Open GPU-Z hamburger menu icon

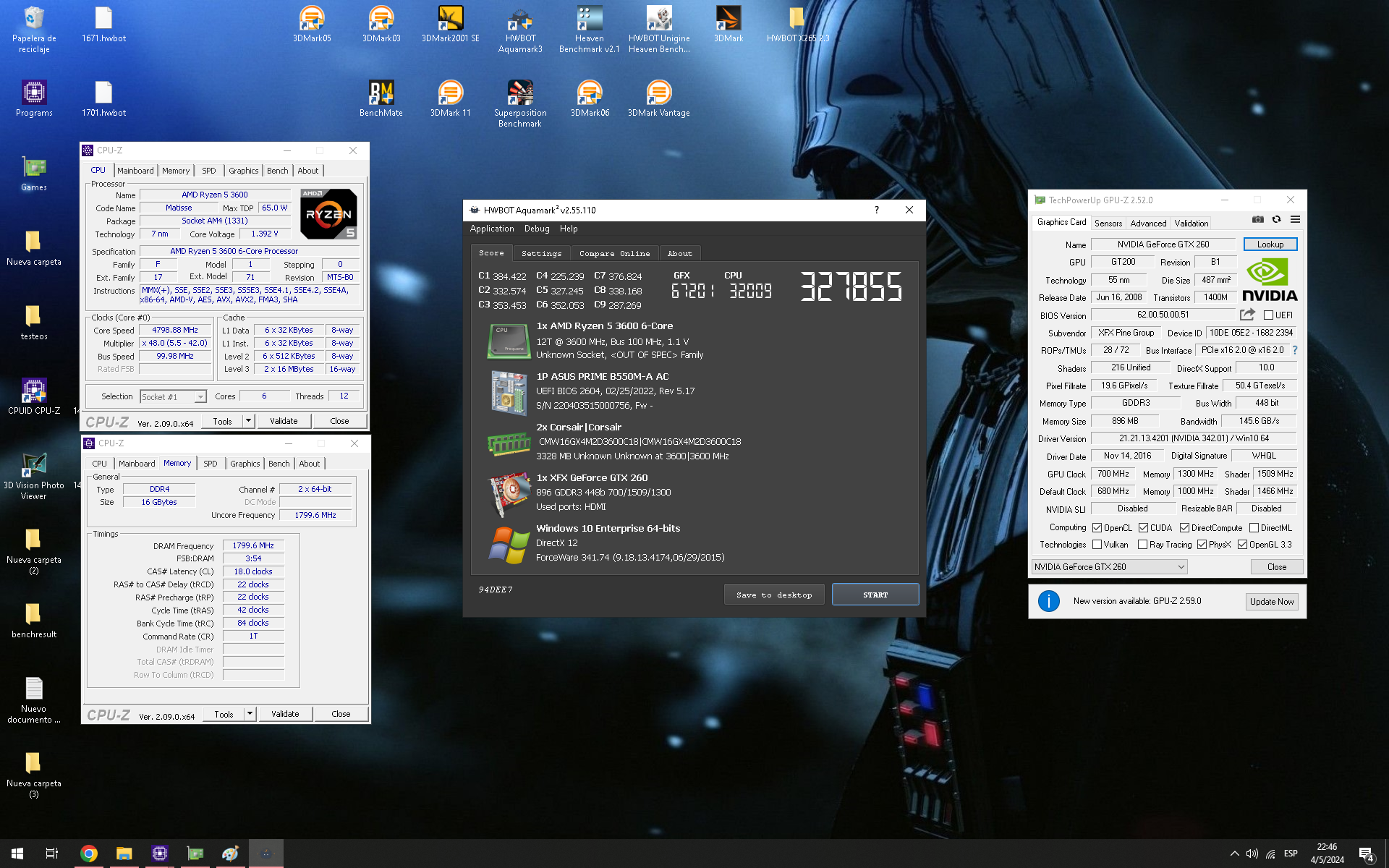(1296, 219)
